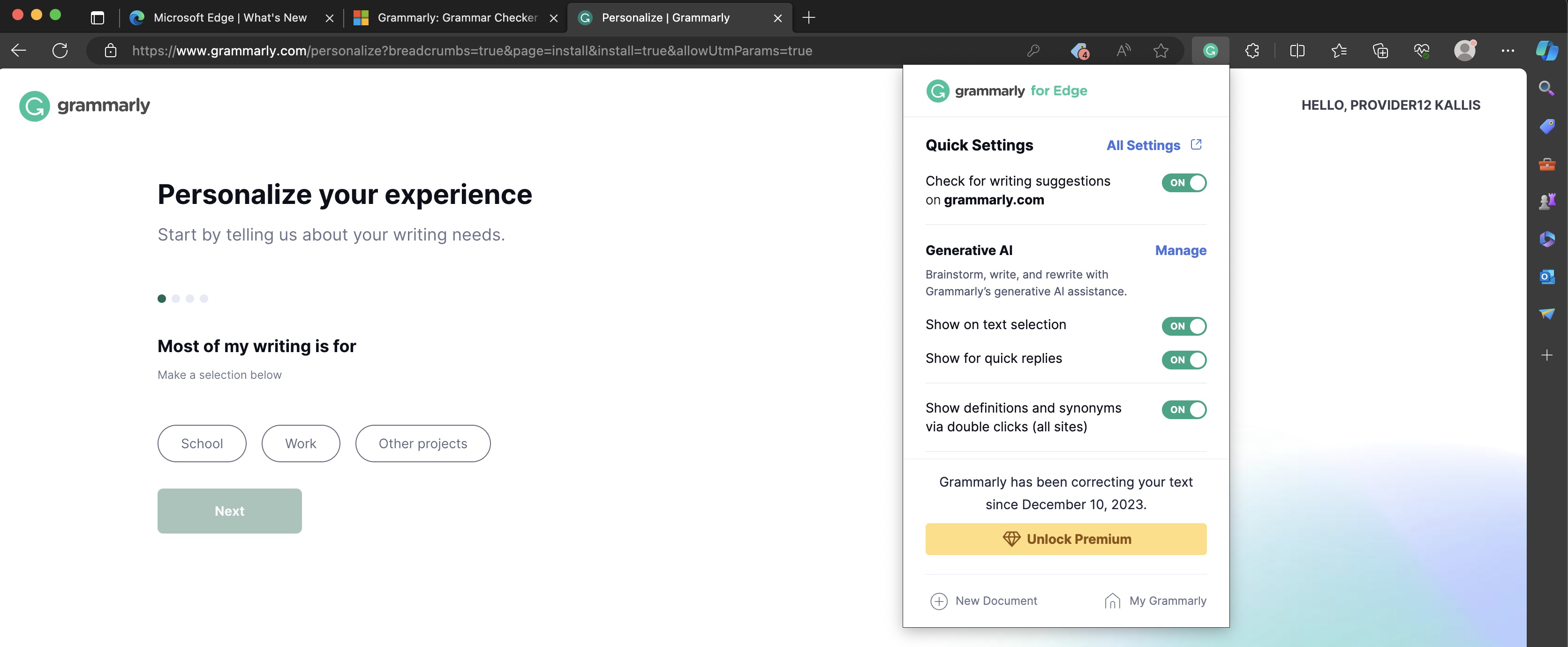Select School writing purpose option
This screenshot has height=647, width=1568.
point(202,442)
